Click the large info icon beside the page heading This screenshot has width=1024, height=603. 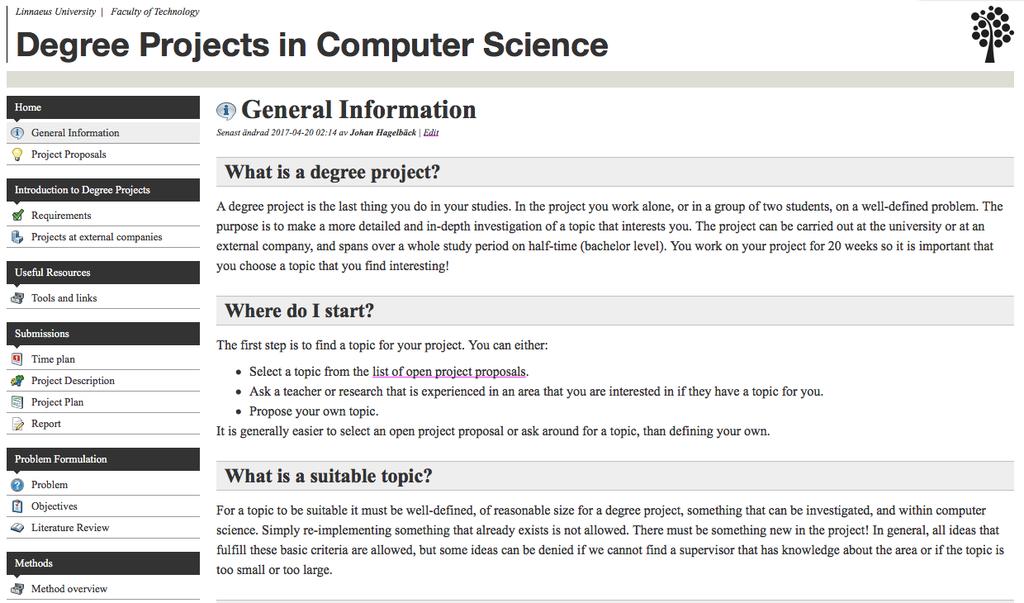[226, 111]
